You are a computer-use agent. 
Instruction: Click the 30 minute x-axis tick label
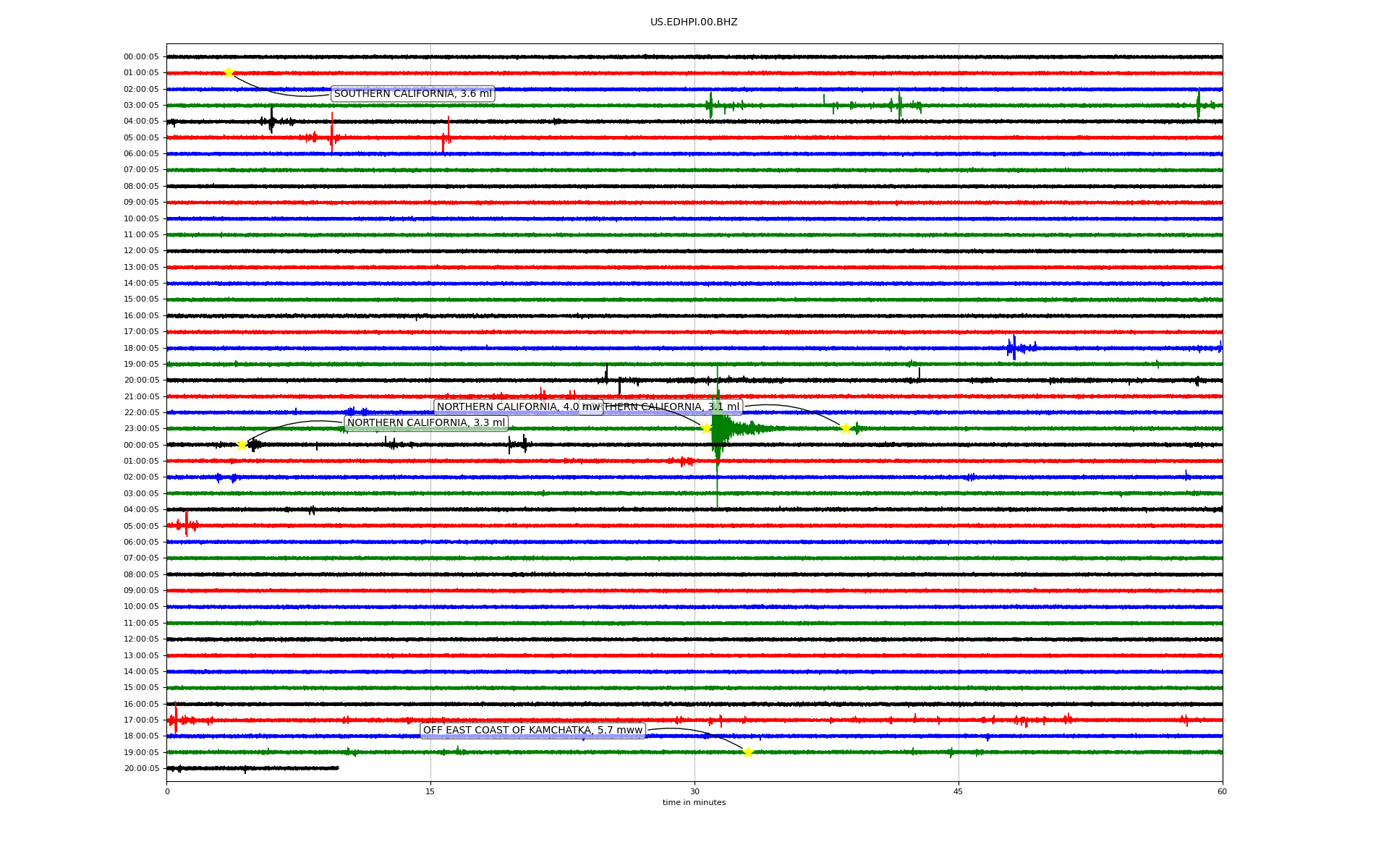point(694,791)
